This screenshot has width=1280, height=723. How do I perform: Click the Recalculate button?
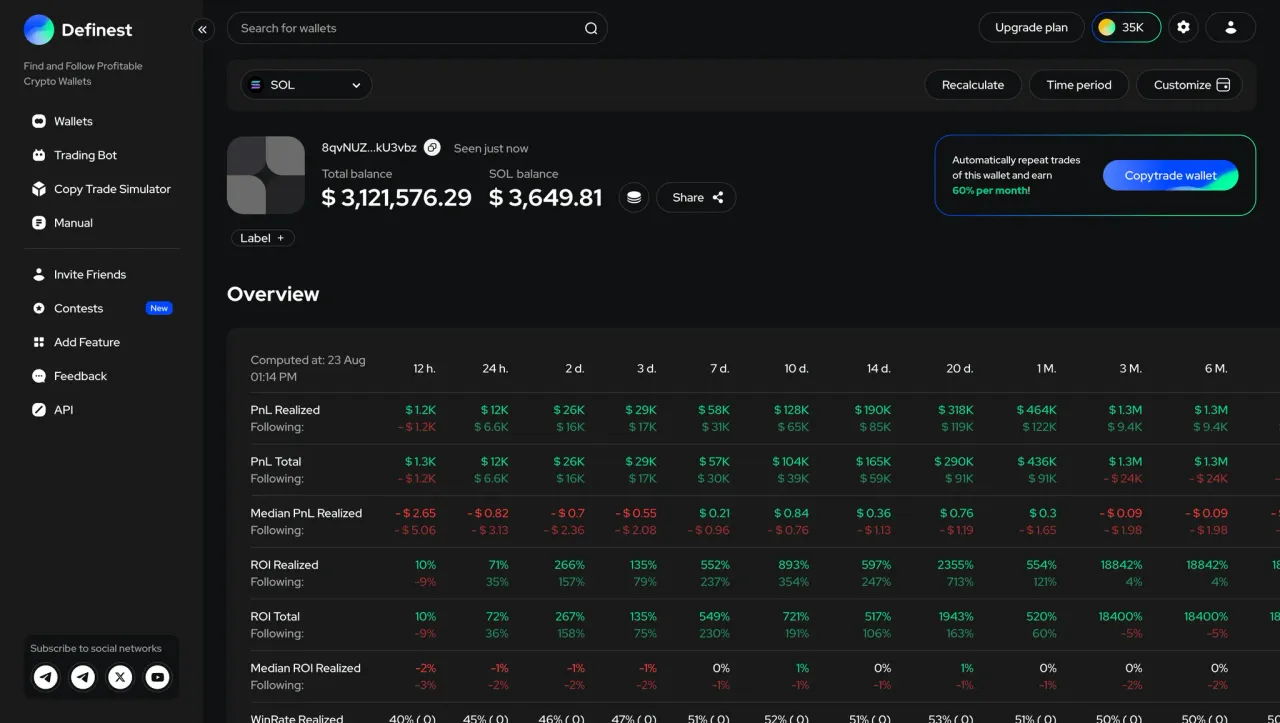pos(972,85)
